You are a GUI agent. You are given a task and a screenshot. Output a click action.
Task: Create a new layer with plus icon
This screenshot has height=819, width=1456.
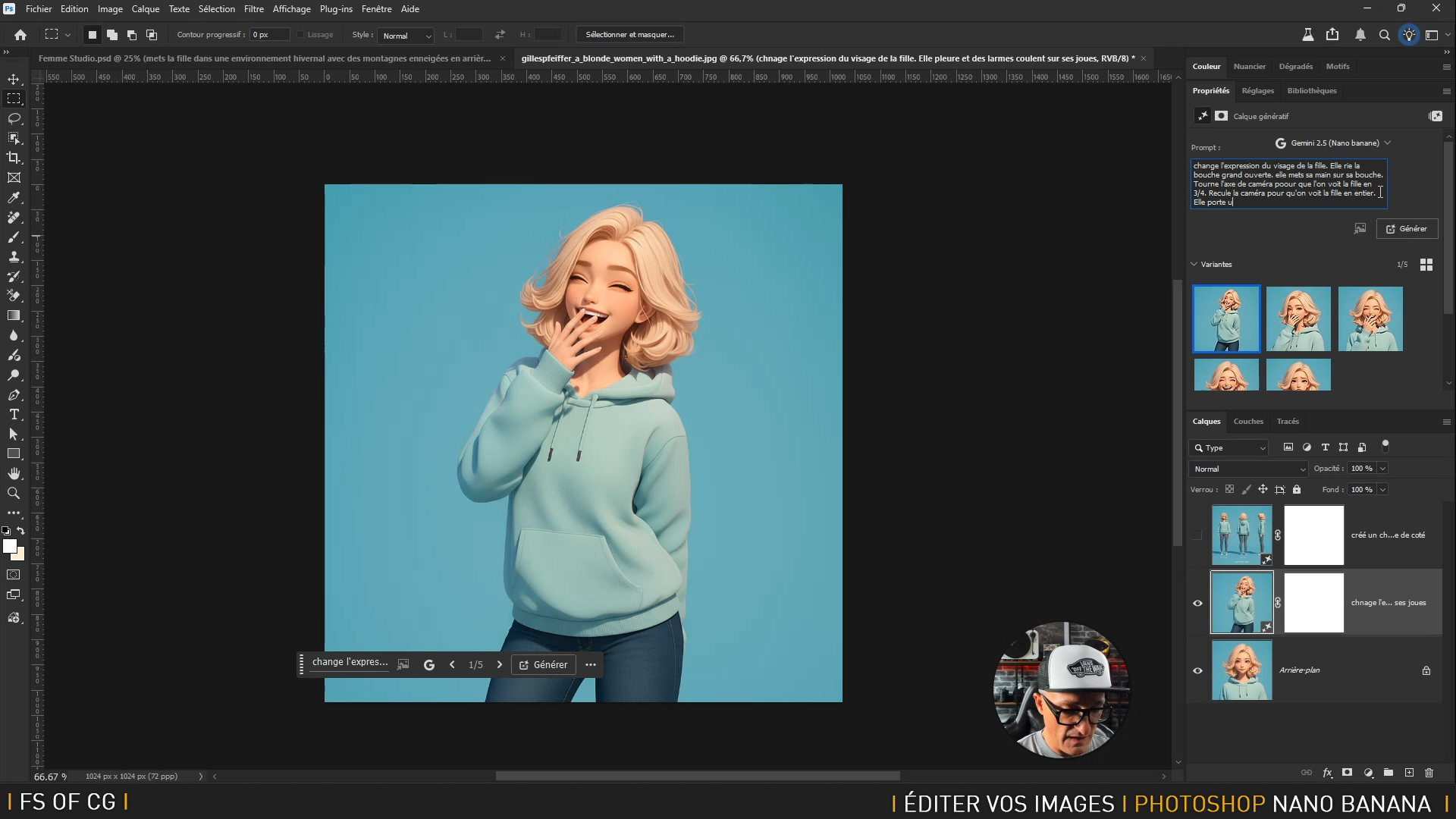click(x=1409, y=773)
